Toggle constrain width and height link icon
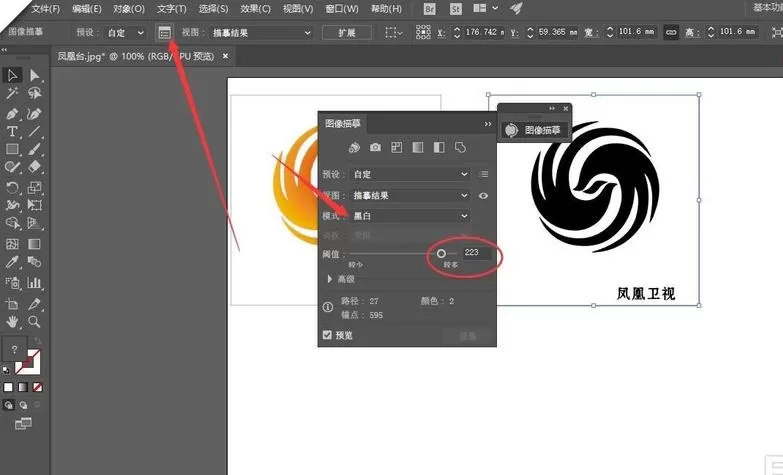Image resolution: width=783 pixels, height=475 pixels. click(671, 32)
